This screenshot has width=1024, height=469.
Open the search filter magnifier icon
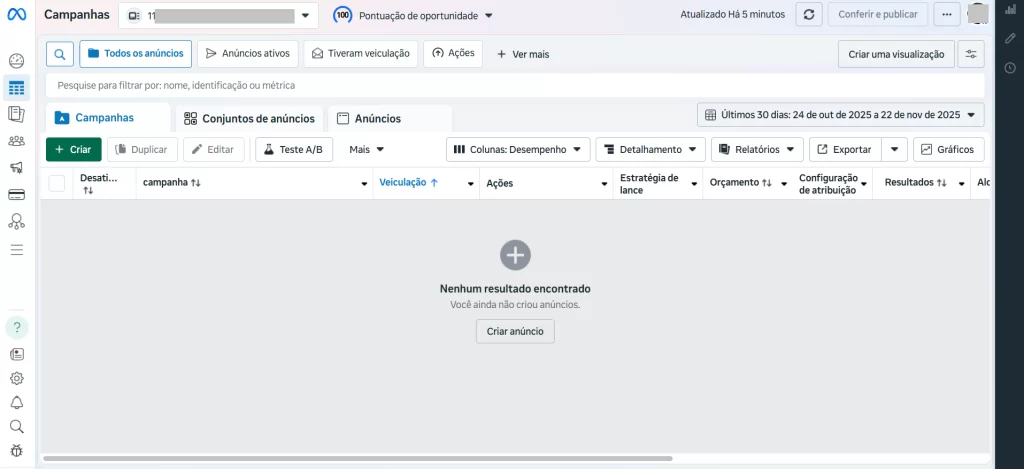60,54
